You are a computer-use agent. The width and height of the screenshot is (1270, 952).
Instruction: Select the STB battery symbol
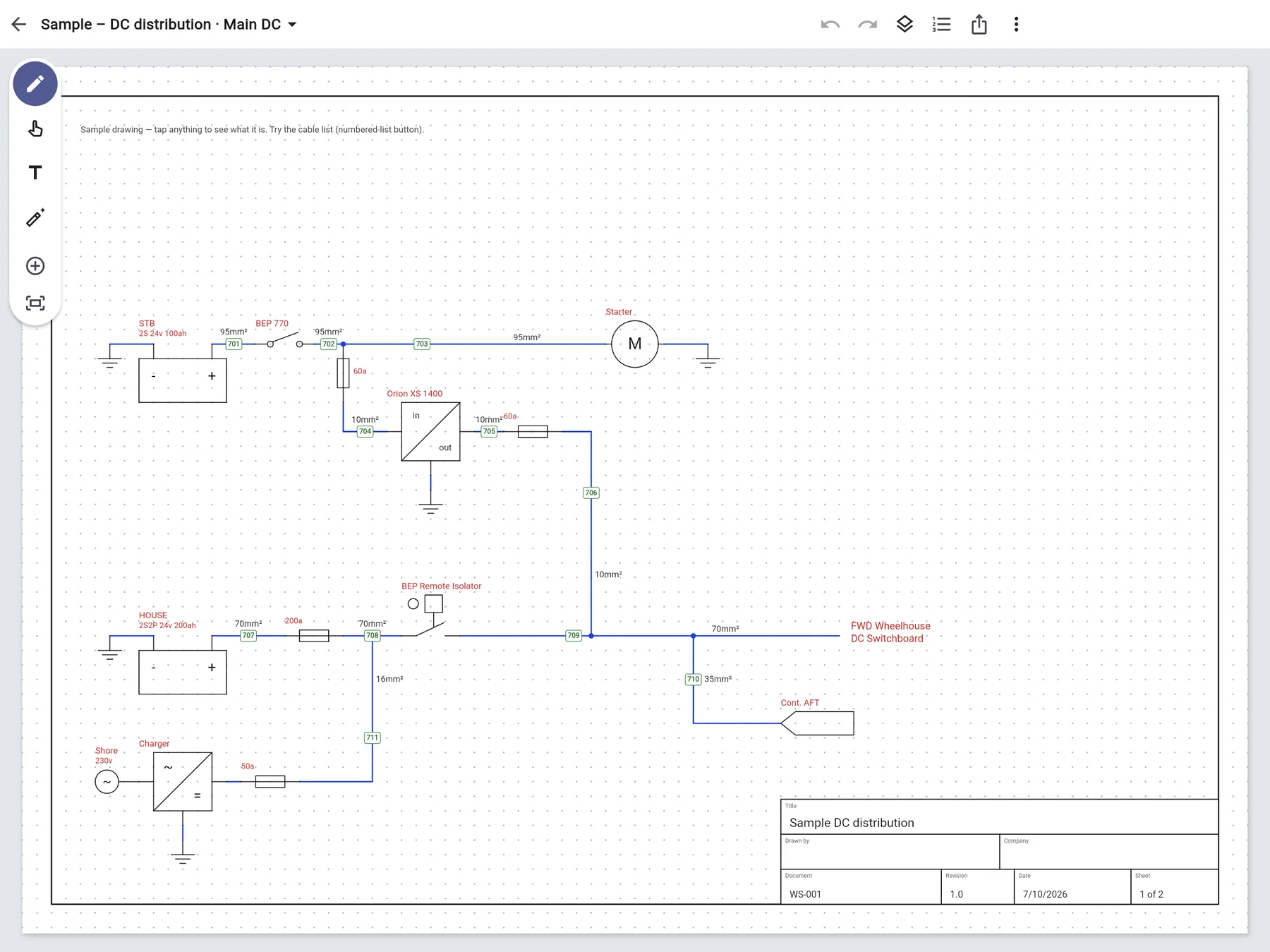pos(183,380)
